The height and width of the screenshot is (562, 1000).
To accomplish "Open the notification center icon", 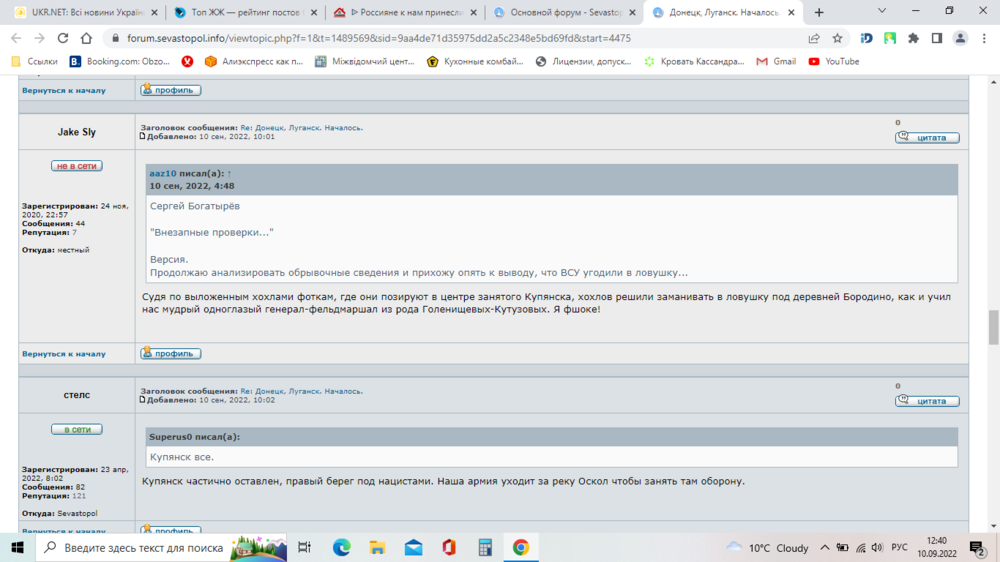I will point(978,547).
